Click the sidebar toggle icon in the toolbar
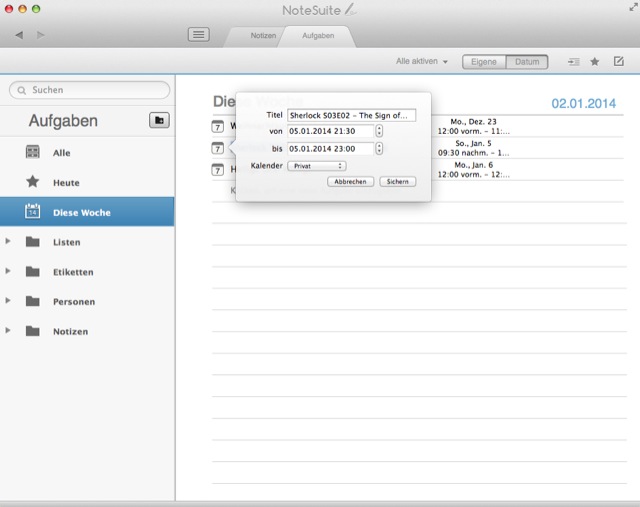Image resolution: width=640 pixels, height=507 pixels. click(x=199, y=35)
